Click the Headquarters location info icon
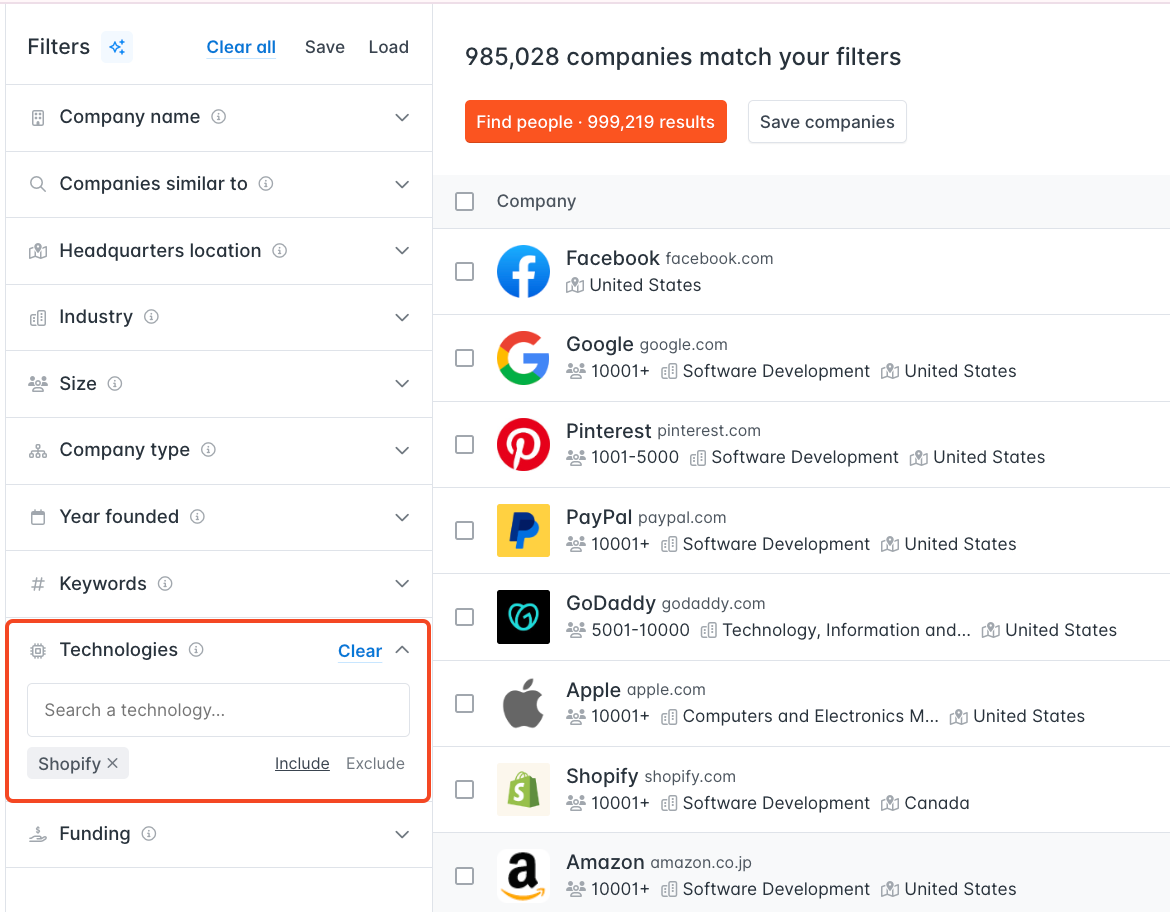The height and width of the screenshot is (912, 1170). (280, 251)
